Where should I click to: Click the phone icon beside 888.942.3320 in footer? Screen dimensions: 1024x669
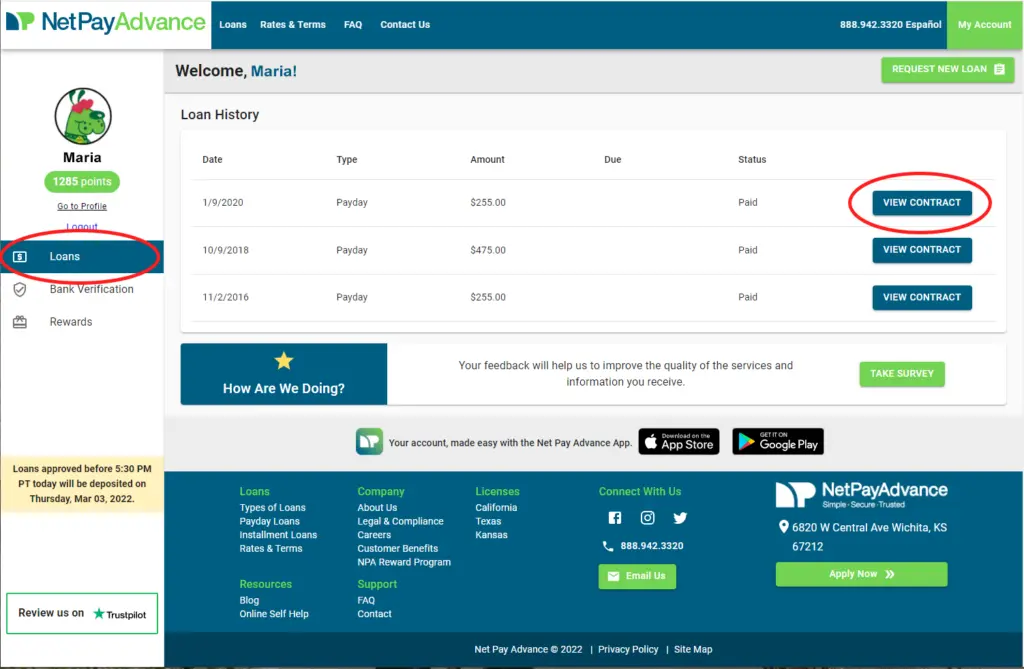[x=607, y=546]
